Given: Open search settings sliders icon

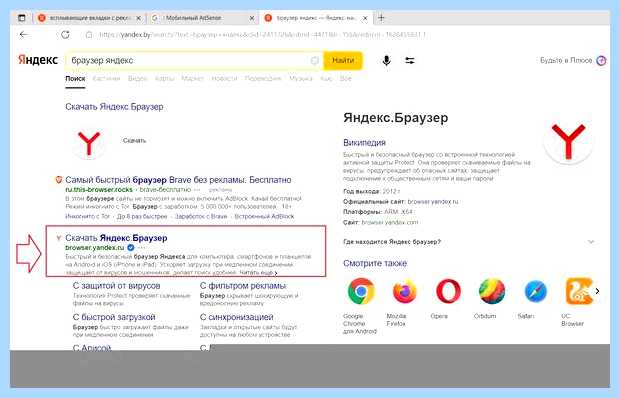Looking at the screenshot, I should 410,60.
